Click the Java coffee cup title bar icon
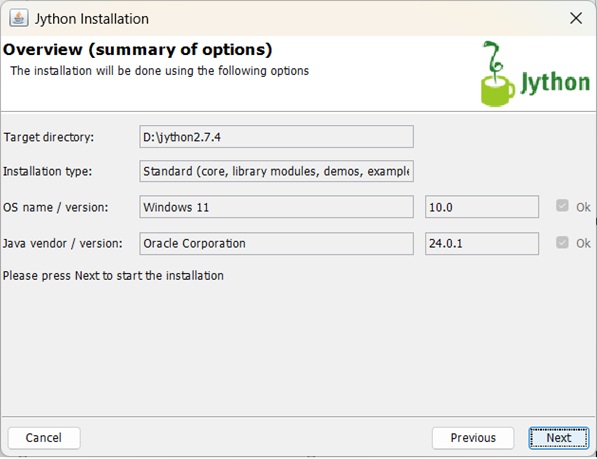The height and width of the screenshot is (459, 597). (19, 18)
